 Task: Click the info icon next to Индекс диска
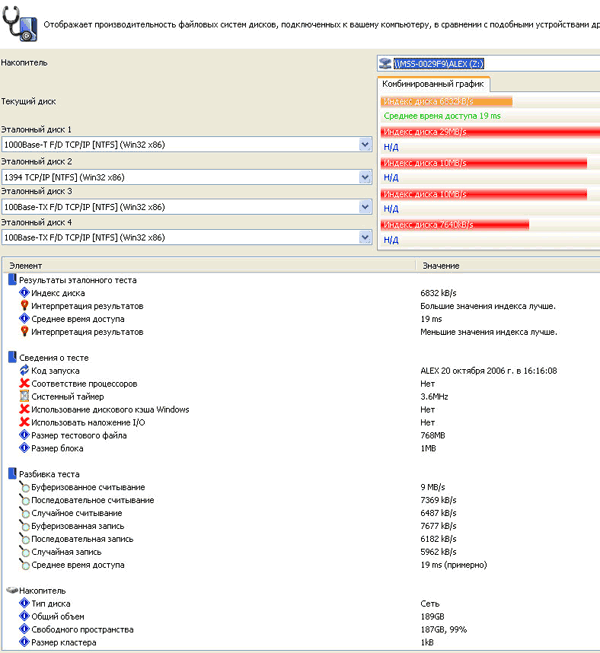tap(24, 293)
